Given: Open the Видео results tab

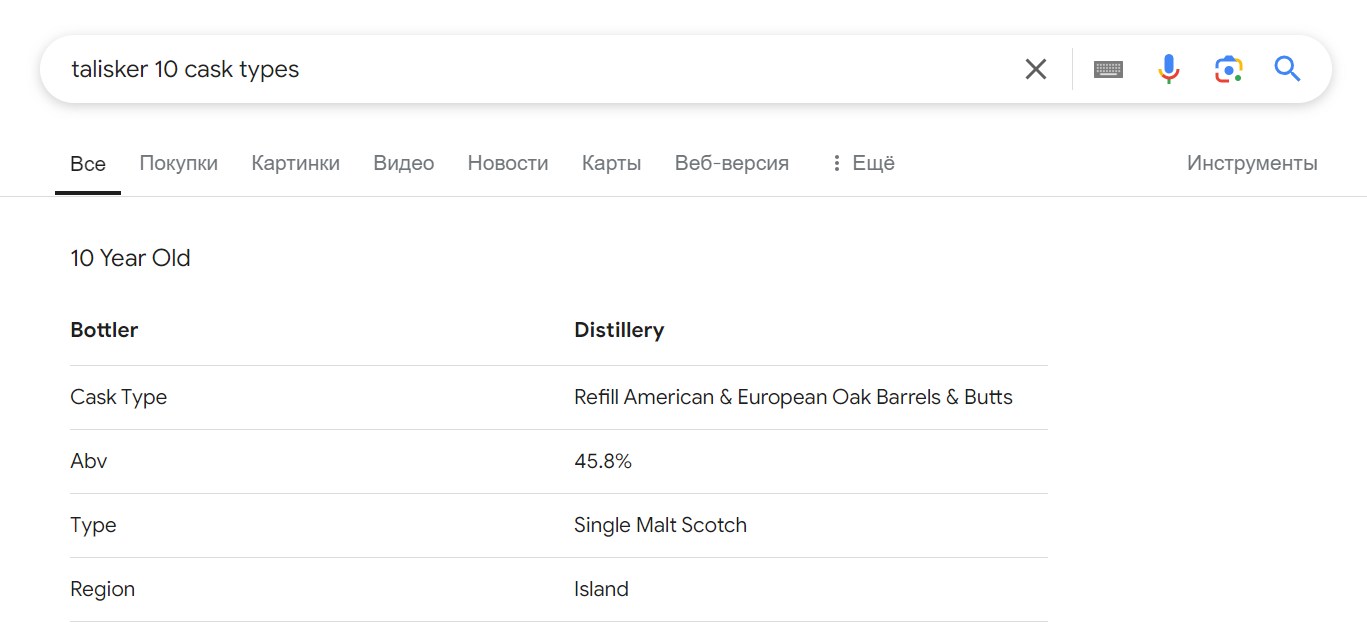Looking at the screenshot, I should pos(403,163).
